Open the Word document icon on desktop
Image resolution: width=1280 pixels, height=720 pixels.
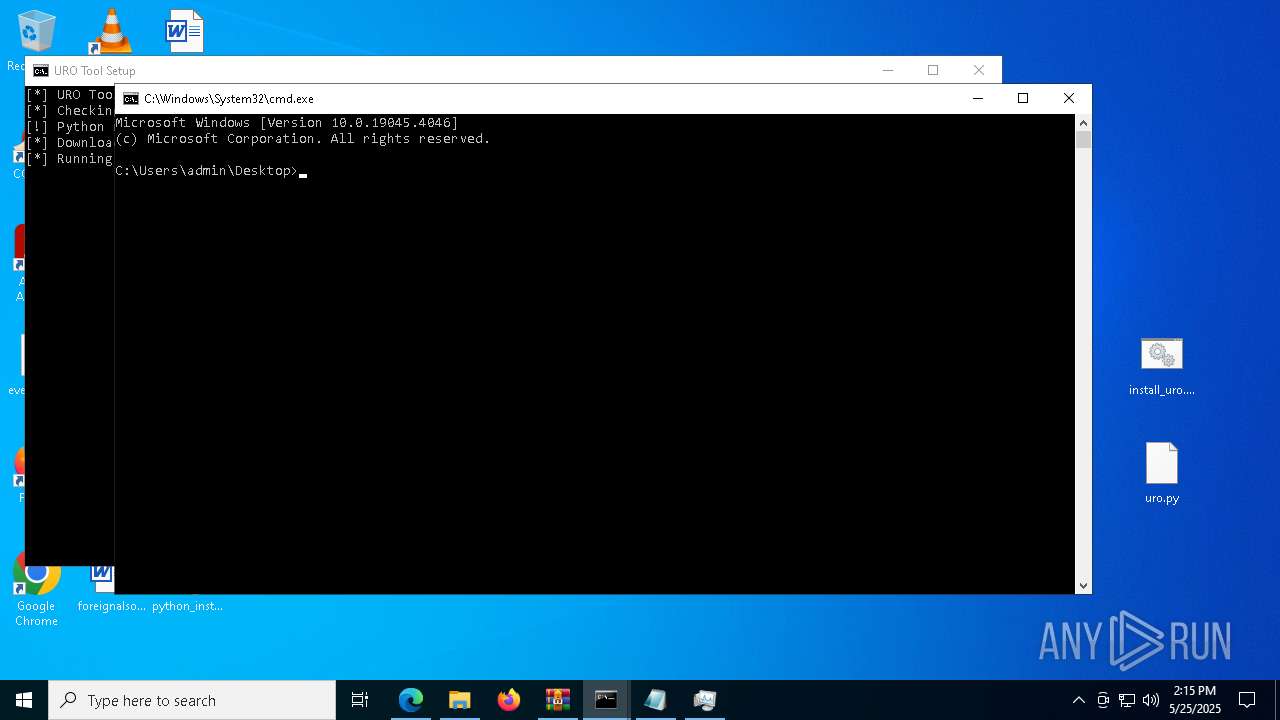(x=185, y=31)
